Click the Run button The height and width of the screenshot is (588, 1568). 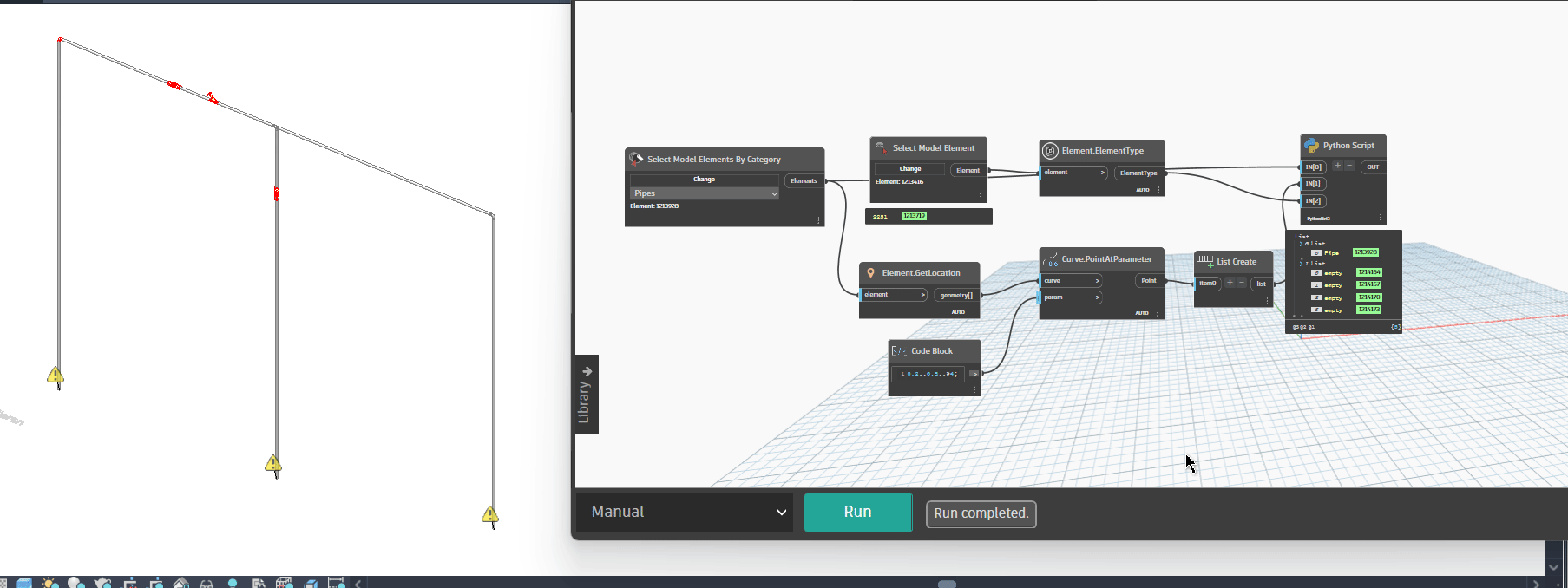tap(858, 513)
